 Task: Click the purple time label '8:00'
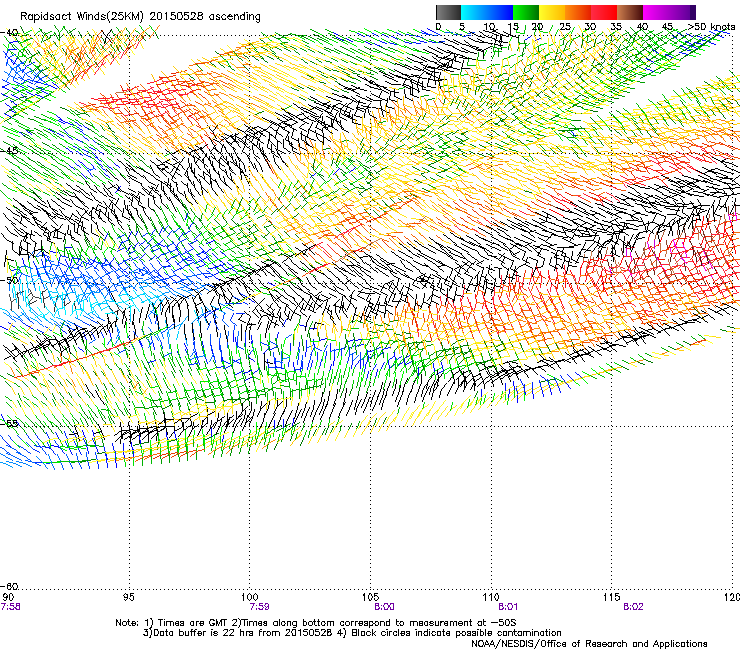point(384,607)
